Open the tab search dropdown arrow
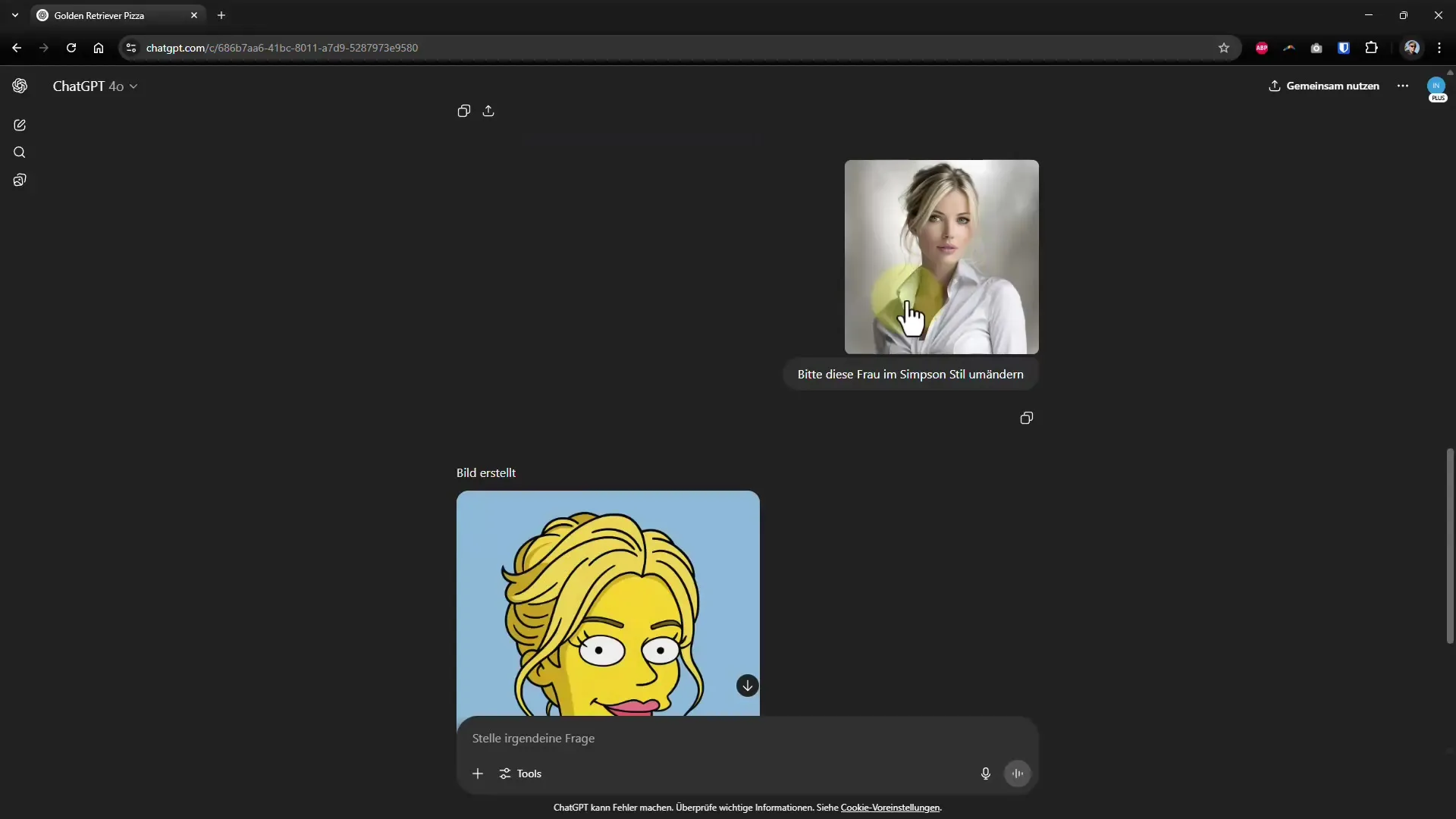This screenshot has width=1456, height=819. 15,15
